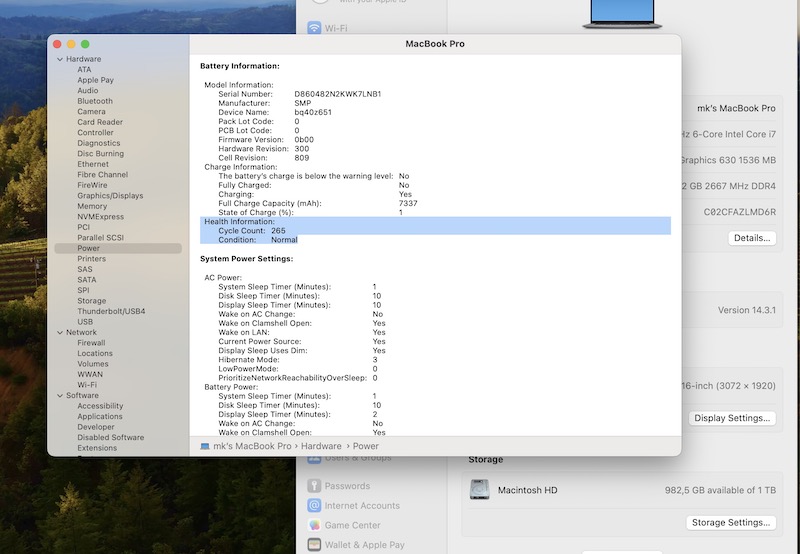This screenshot has width=800, height=554.
Task: Click the Details... button
Action: tap(751, 238)
